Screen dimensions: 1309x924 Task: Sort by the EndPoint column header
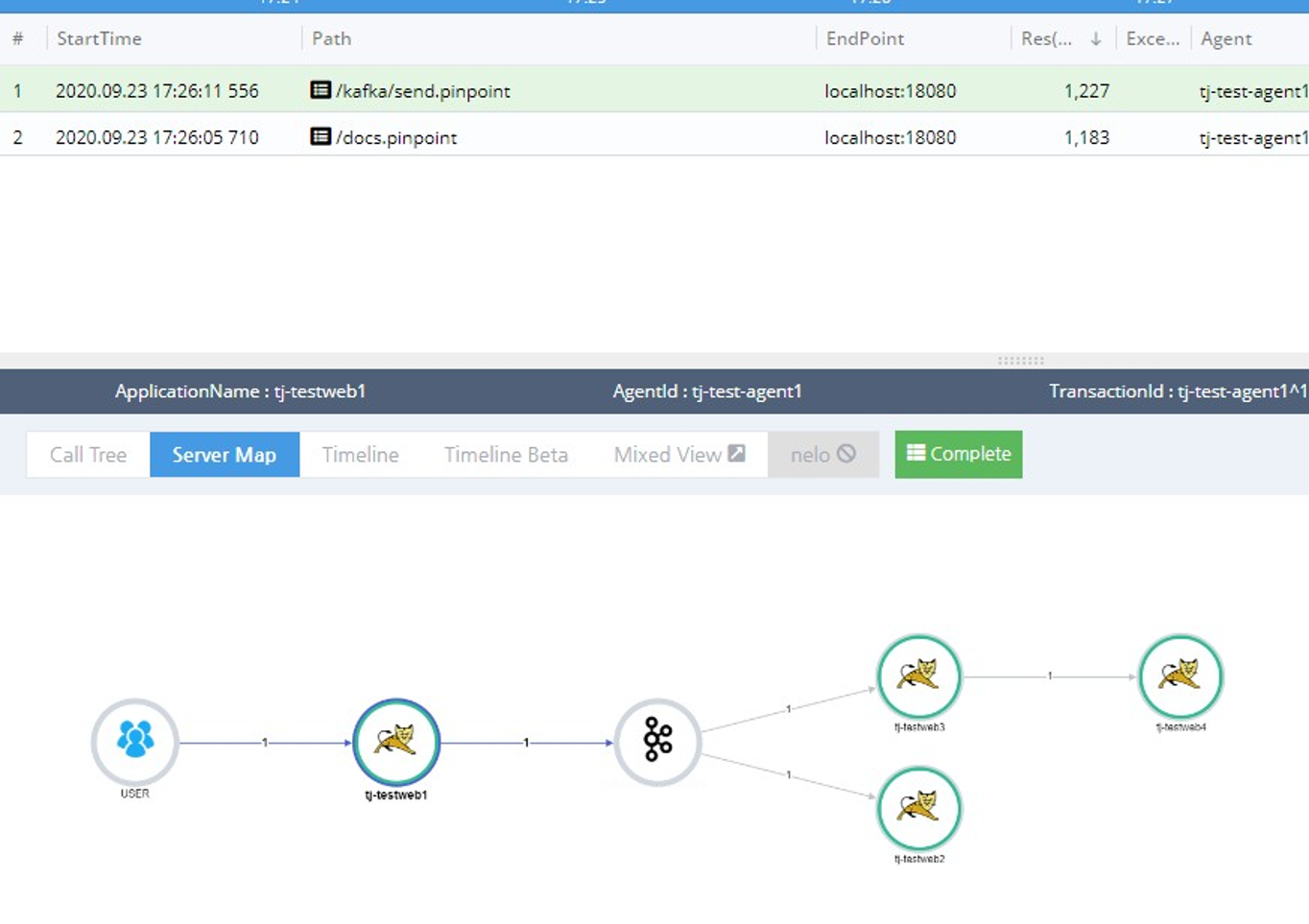tap(865, 38)
